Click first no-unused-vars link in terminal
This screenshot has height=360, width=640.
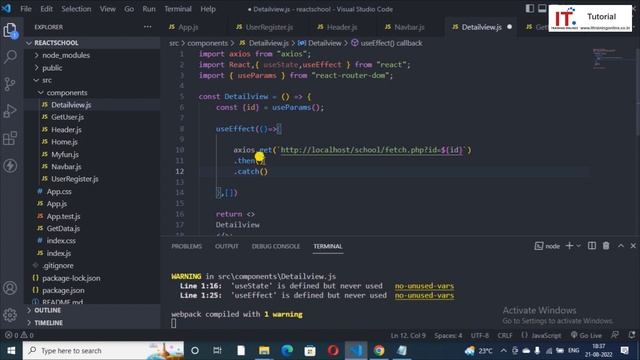point(424,286)
